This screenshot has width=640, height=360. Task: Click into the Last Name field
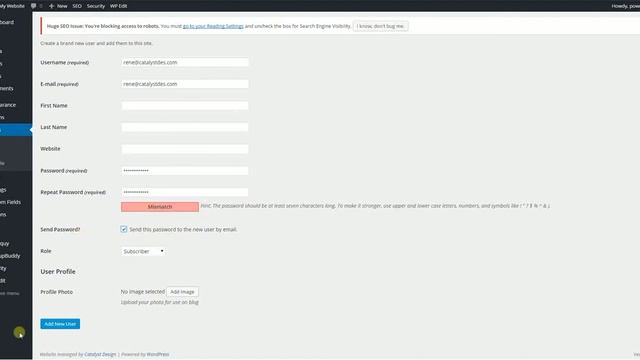pyautogui.click(x=184, y=127)
